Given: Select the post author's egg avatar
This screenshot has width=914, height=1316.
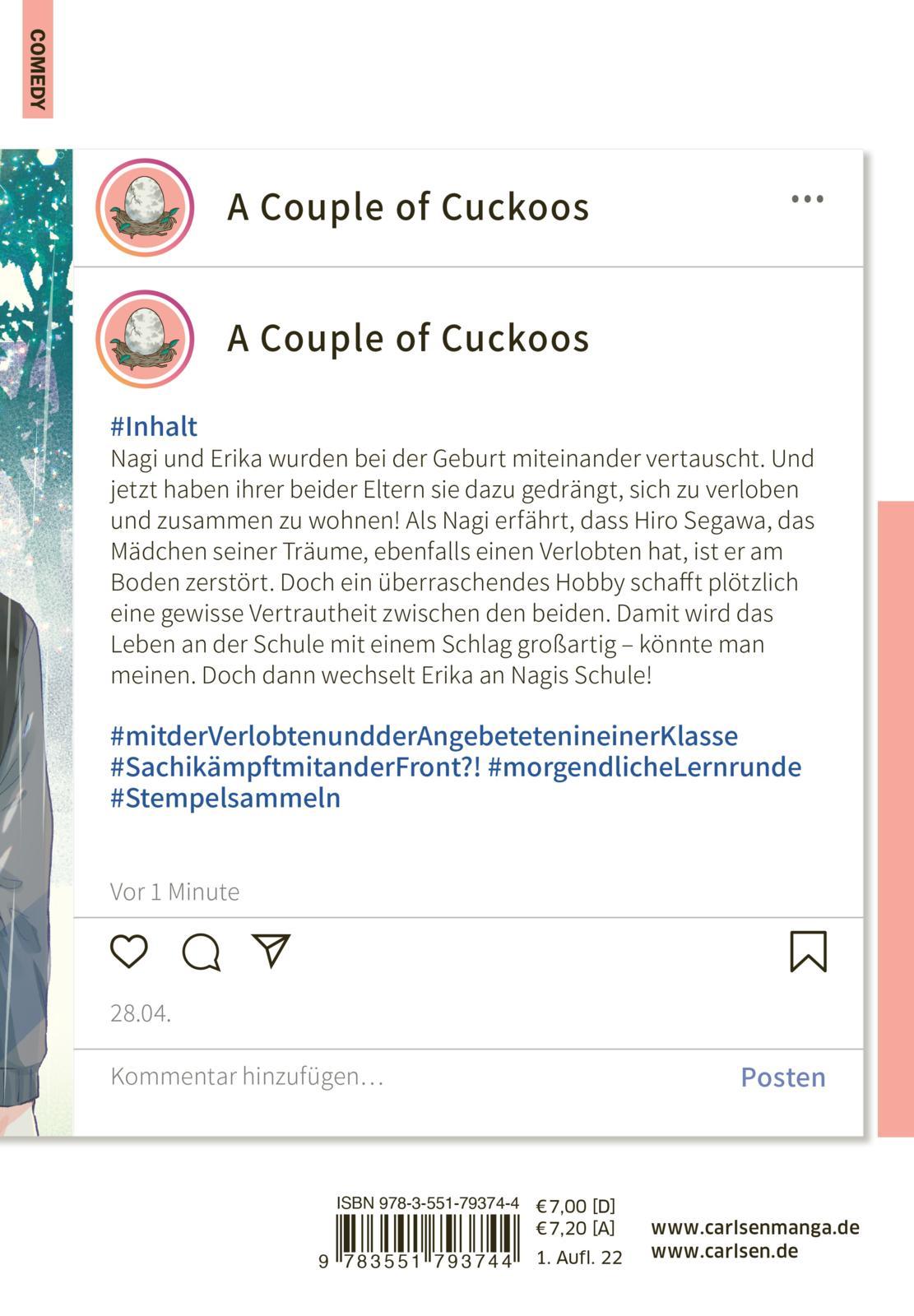Looking at the screenshot, I should click(145, 339).
